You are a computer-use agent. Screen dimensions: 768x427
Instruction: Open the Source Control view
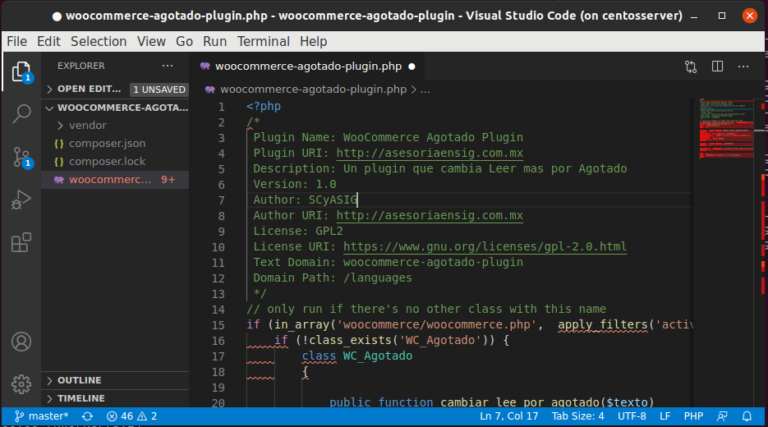pos(21,157)
